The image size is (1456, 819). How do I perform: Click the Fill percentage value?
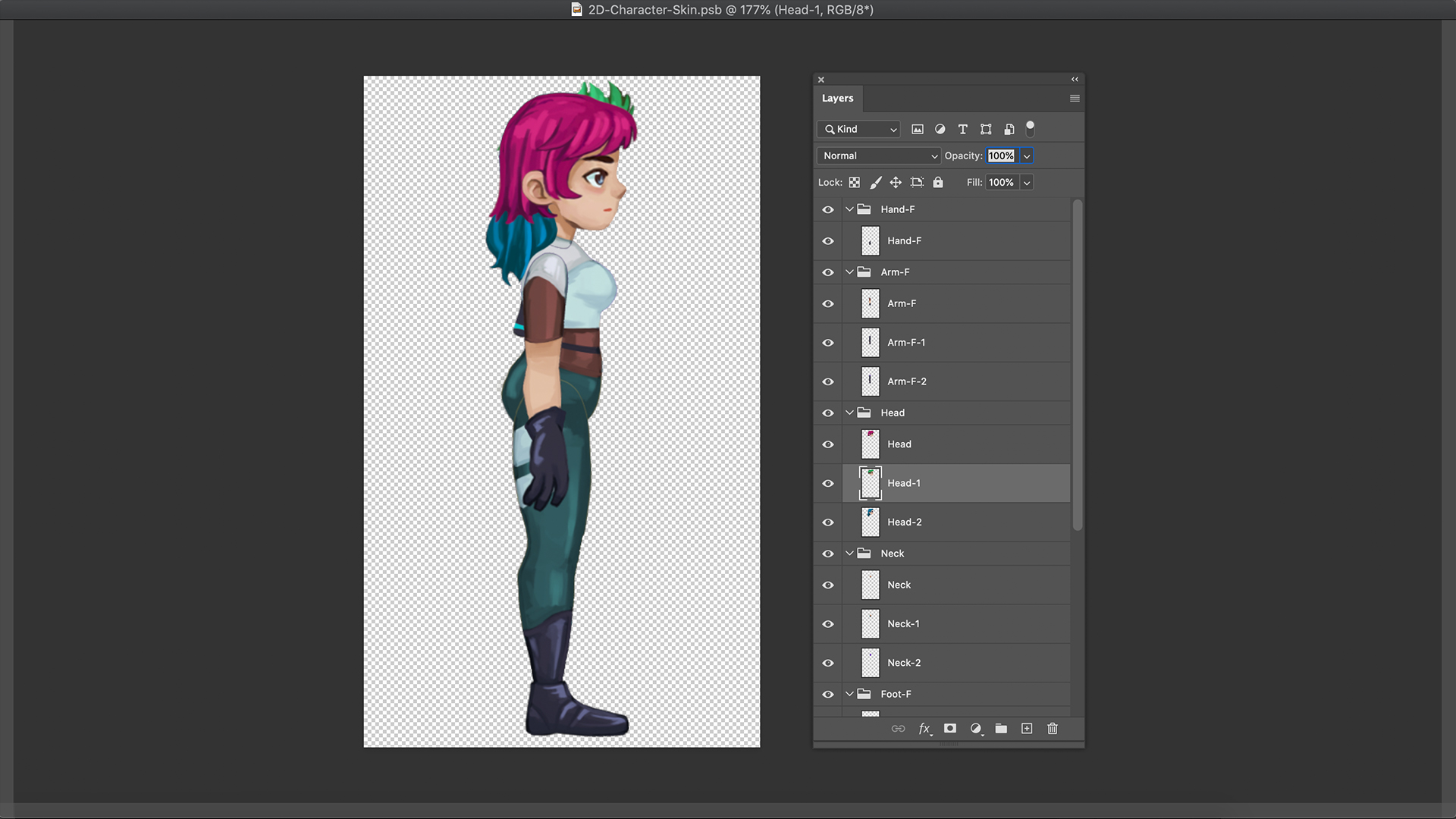tap(1001, 182)
